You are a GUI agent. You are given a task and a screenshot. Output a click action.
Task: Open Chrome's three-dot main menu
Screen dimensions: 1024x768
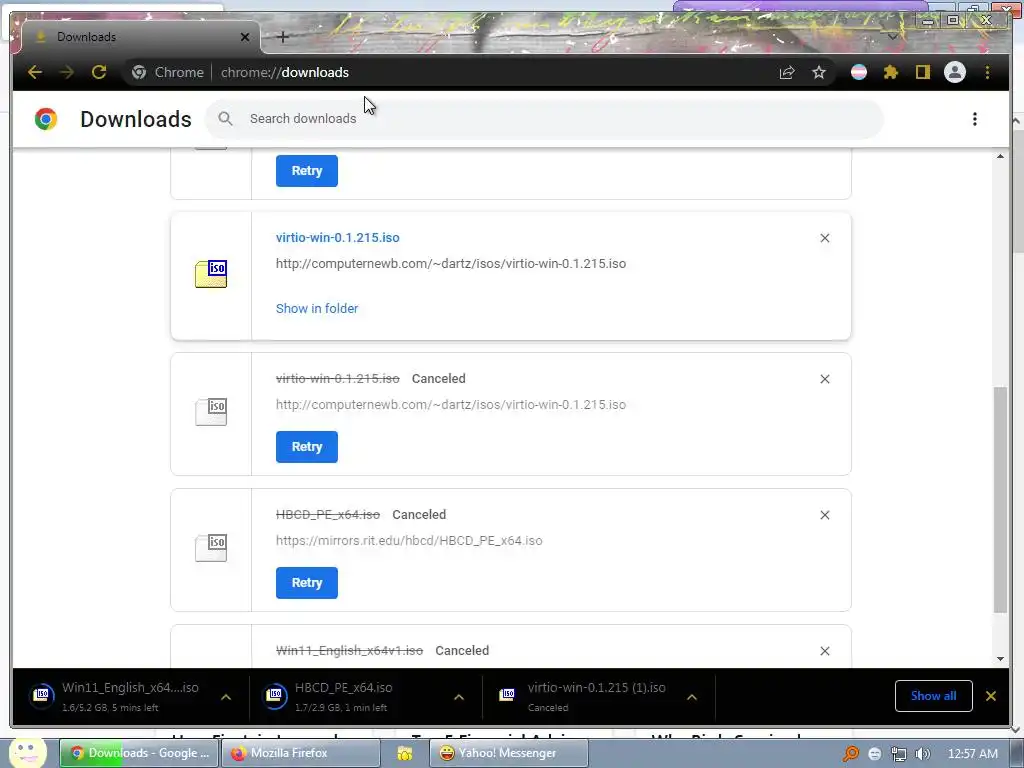click(987, 72)
